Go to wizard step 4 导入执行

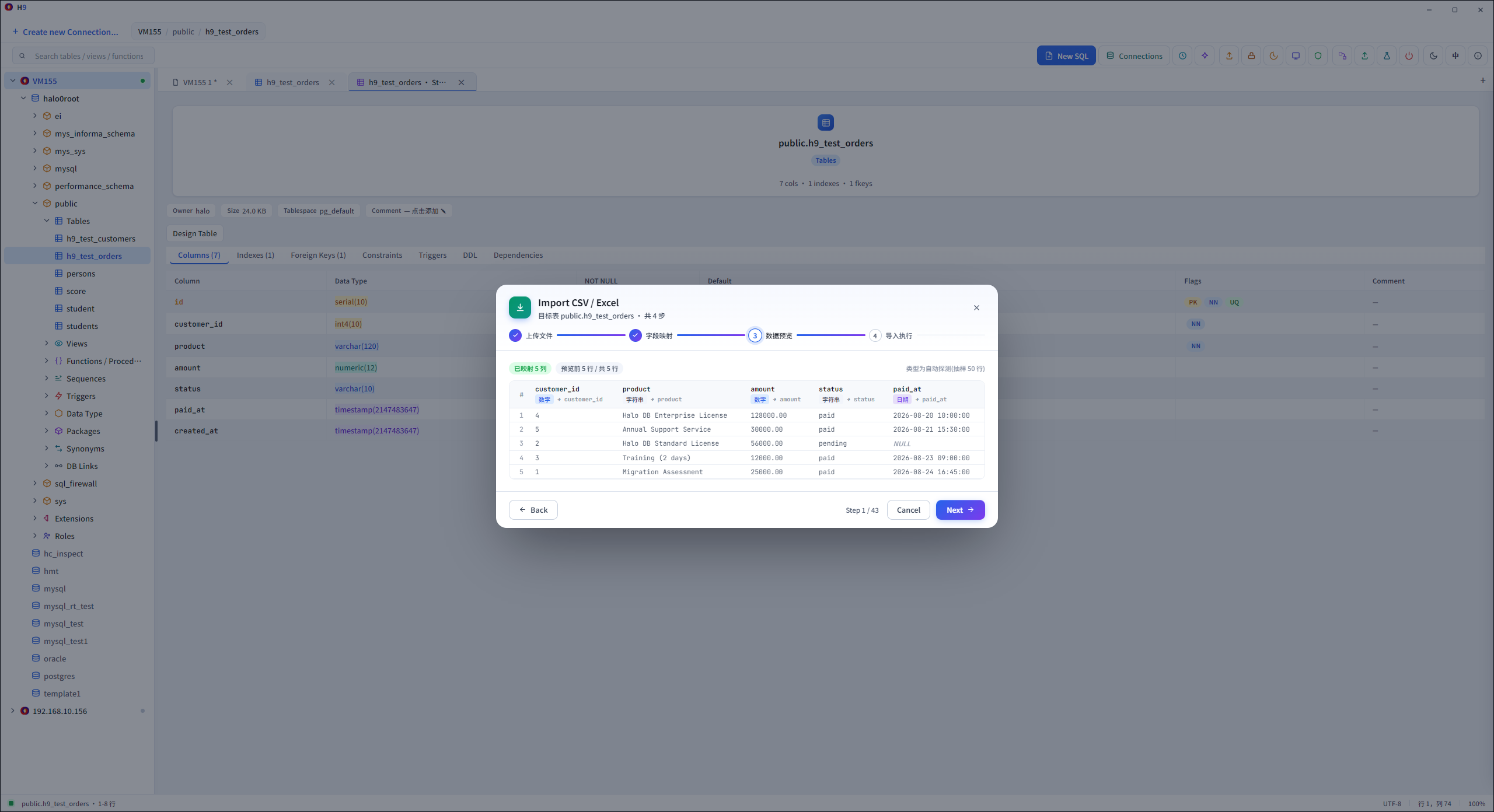[x=891, y=336]
